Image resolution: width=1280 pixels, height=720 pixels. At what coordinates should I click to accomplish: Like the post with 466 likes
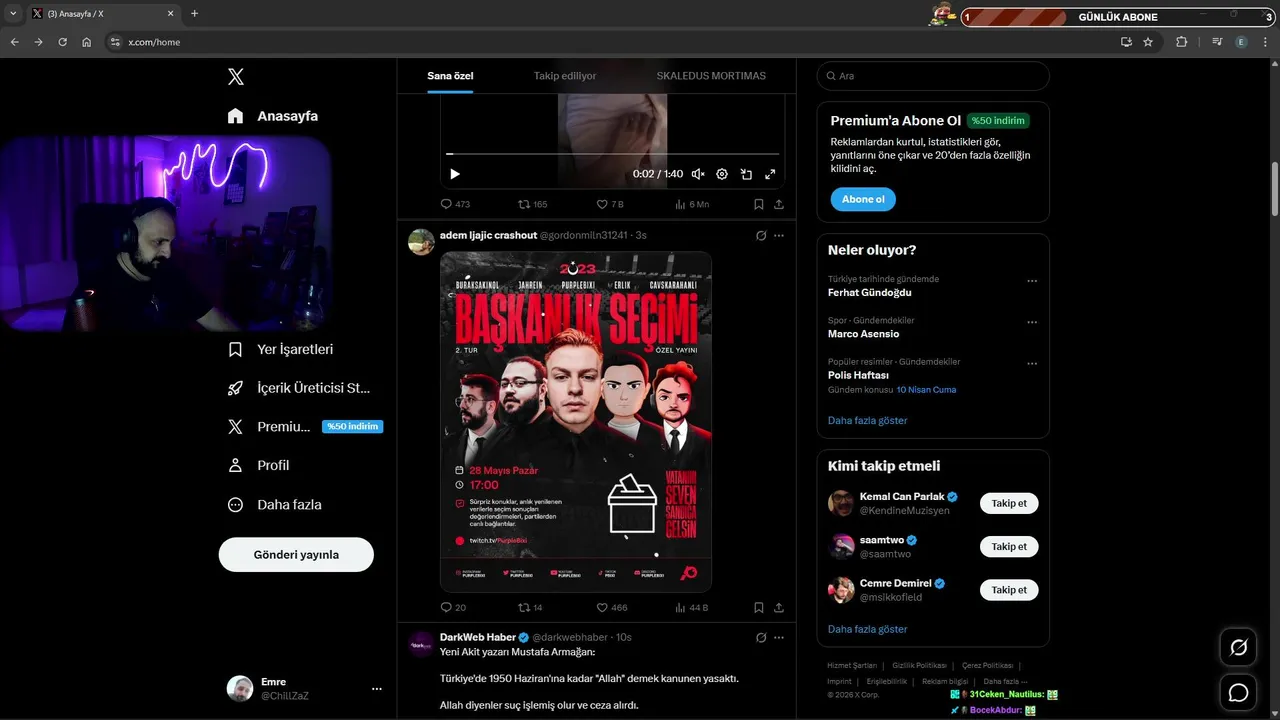[612, 607]
